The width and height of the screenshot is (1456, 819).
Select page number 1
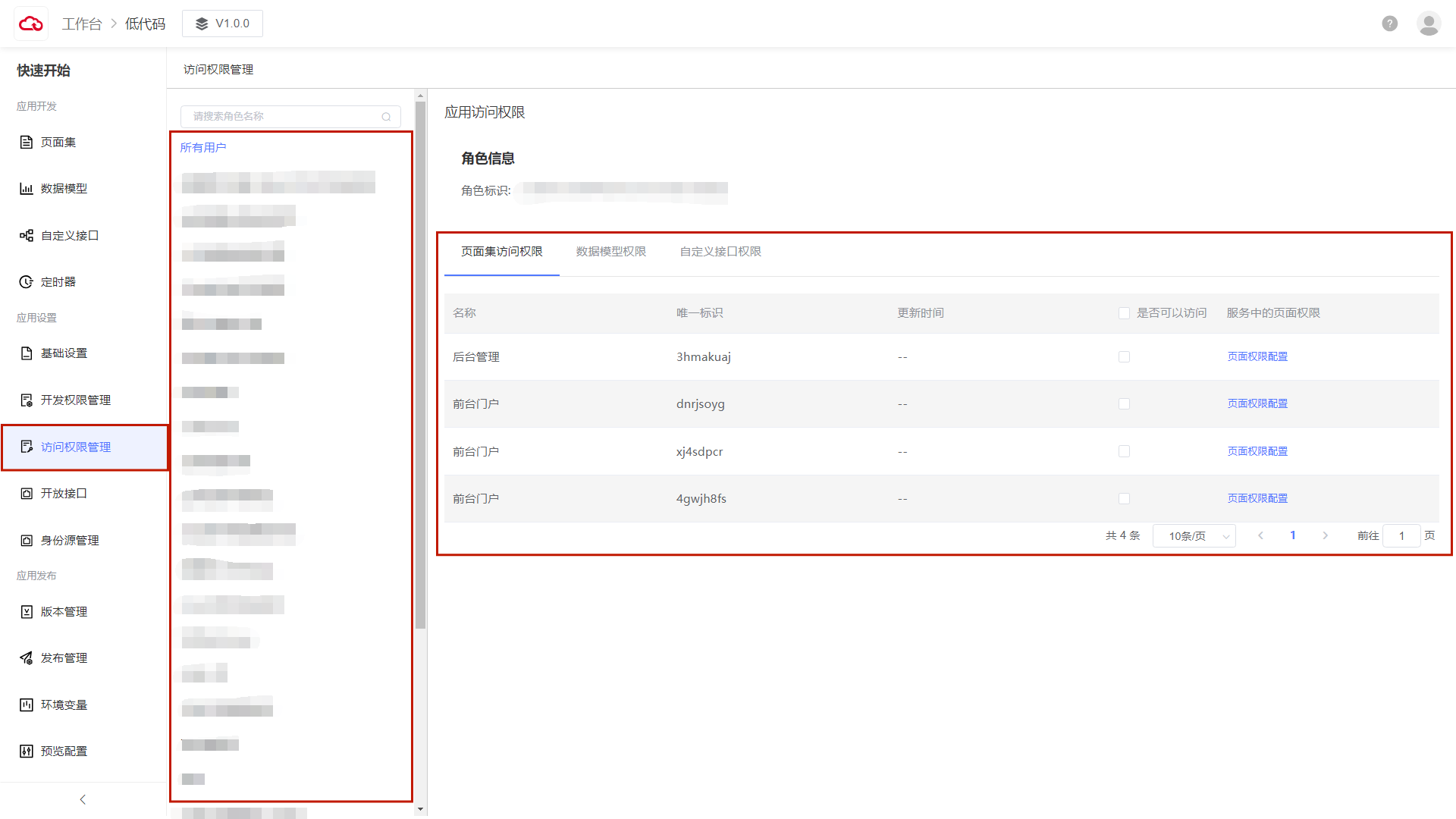click(1293, 535)
